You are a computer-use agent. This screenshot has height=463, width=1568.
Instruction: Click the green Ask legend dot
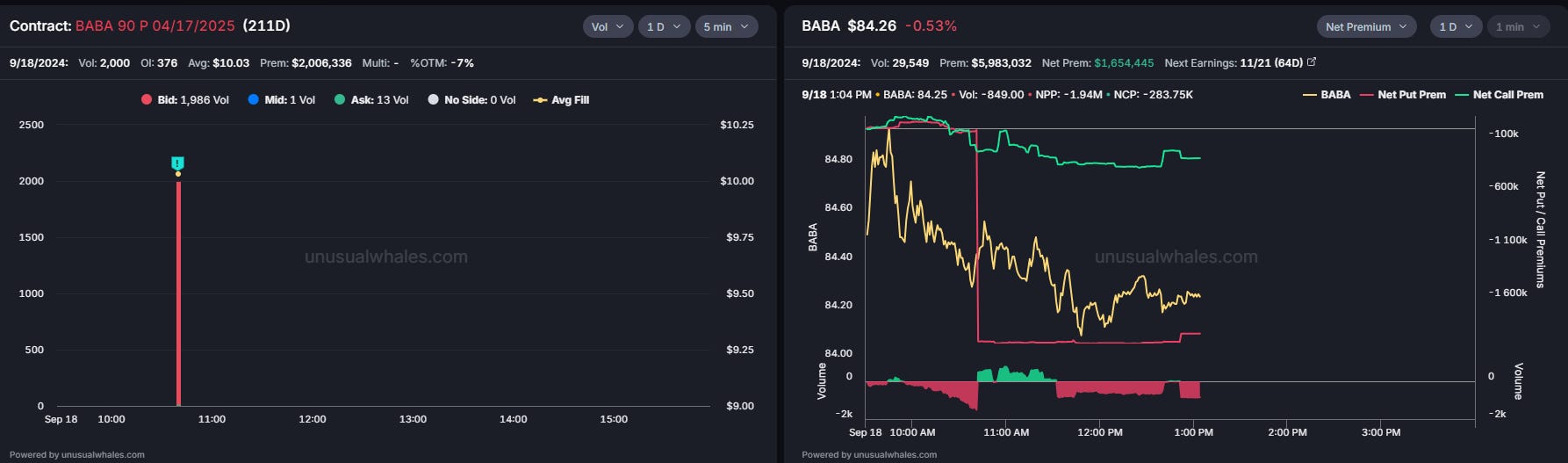340,100
